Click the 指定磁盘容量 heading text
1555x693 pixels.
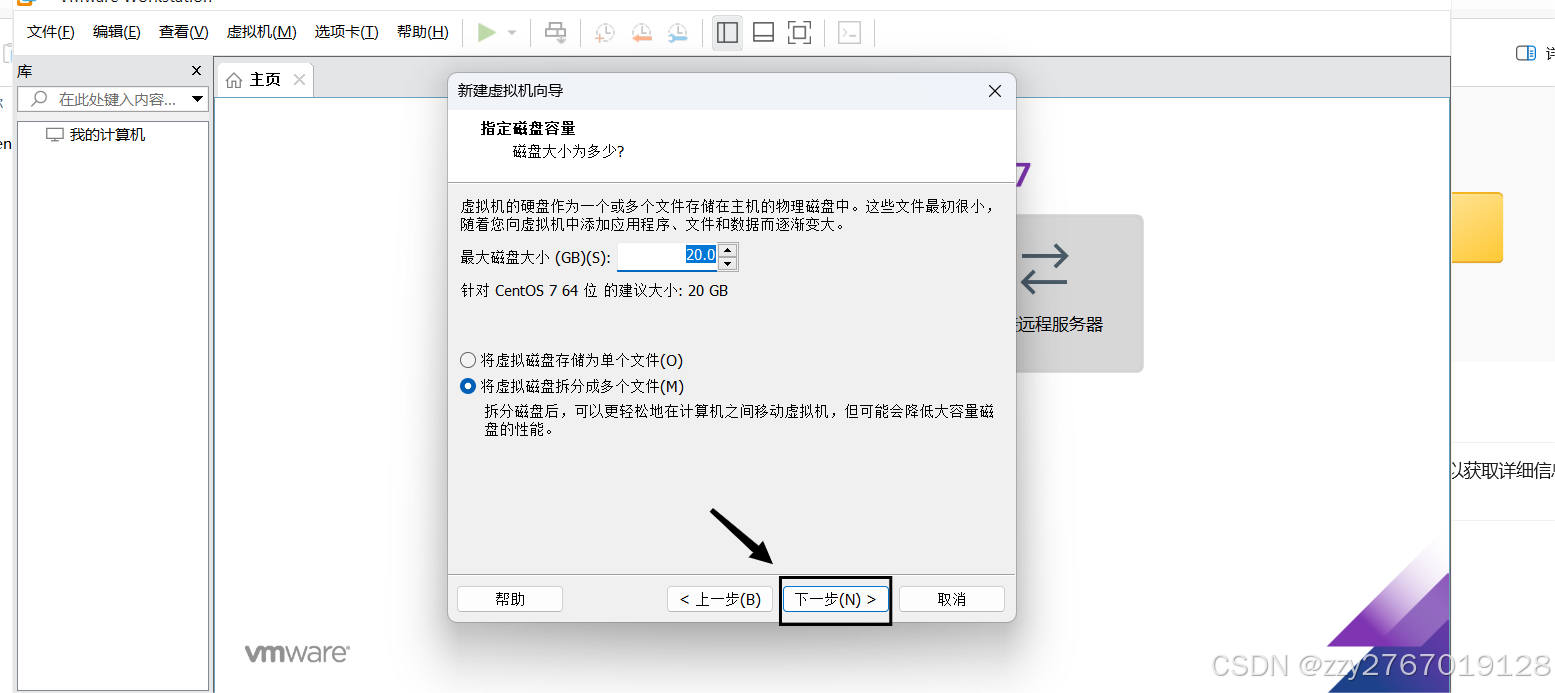coord(528,128)
